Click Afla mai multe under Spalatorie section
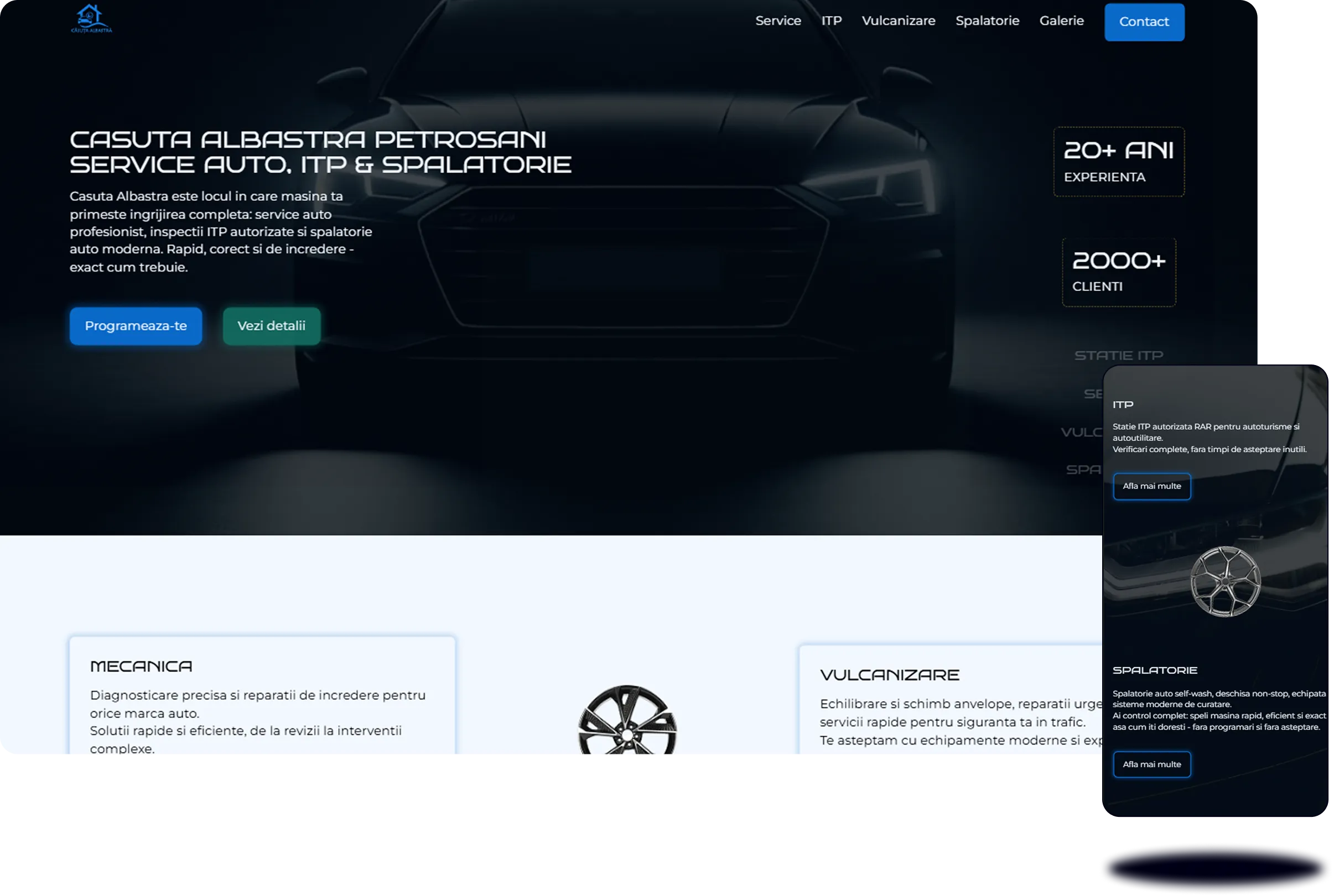 (x=1151, y=764)
